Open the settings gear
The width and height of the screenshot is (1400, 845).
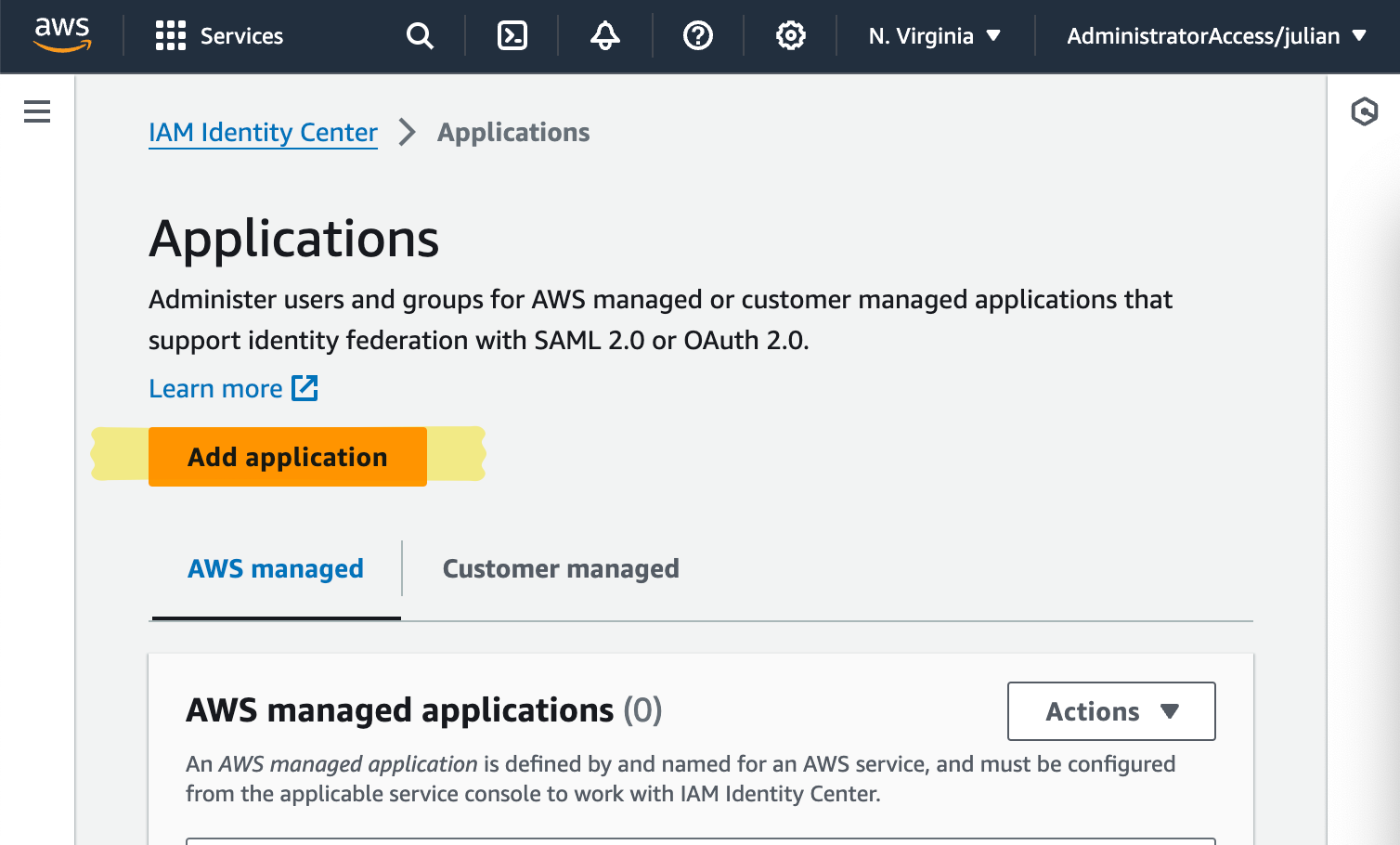790,35
